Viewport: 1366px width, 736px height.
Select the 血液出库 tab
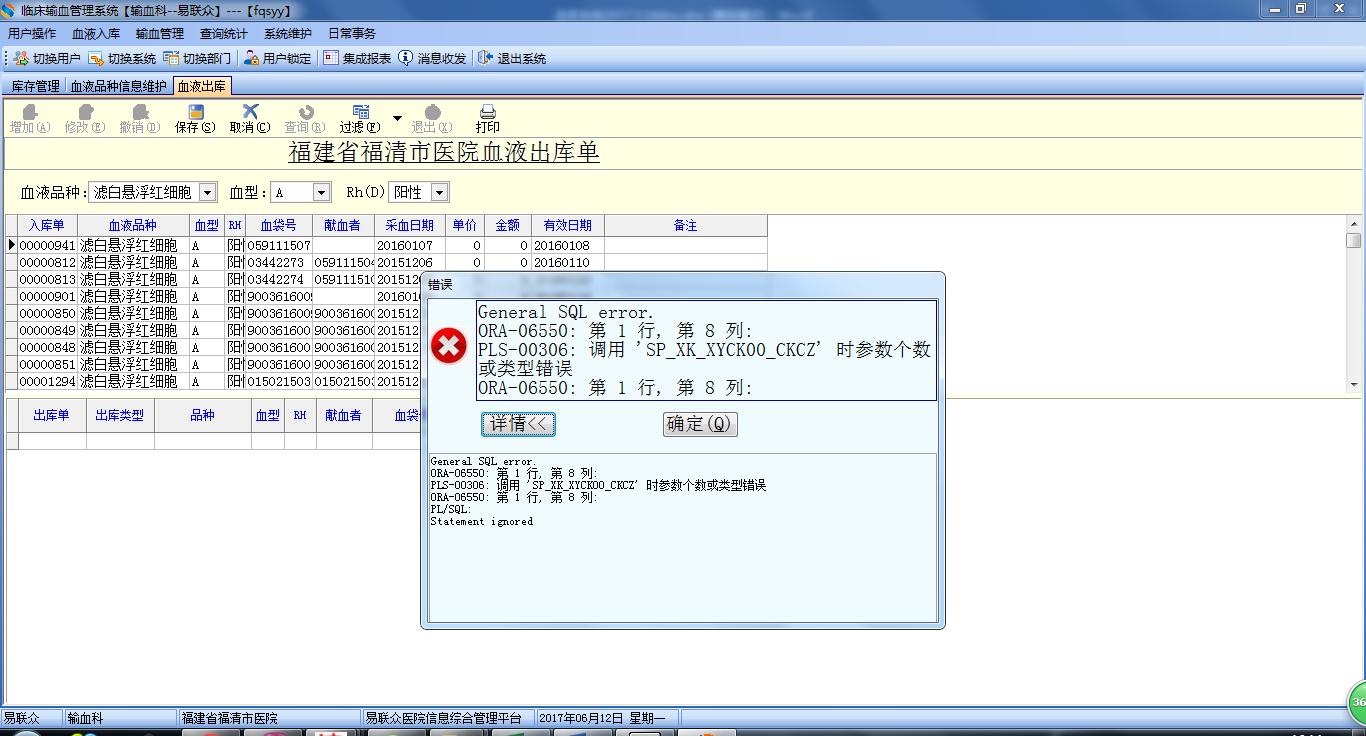(202, 86)
